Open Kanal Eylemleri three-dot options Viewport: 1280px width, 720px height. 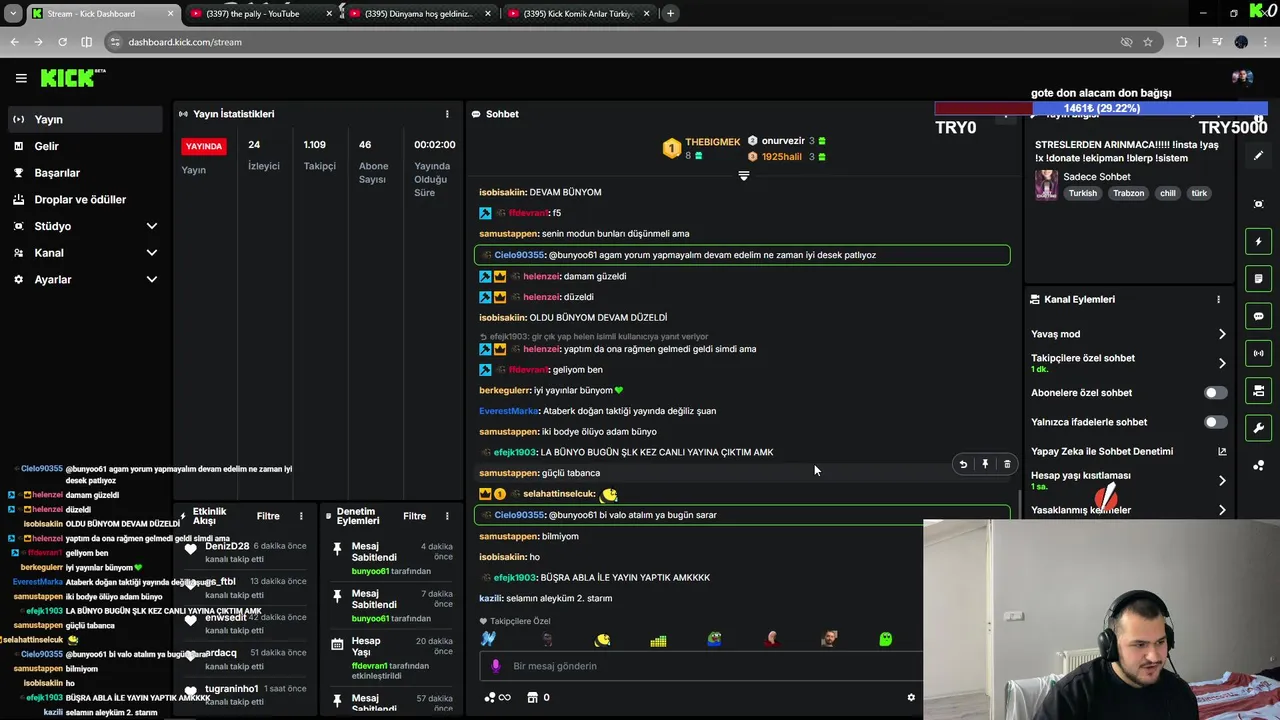[1218, 299]
